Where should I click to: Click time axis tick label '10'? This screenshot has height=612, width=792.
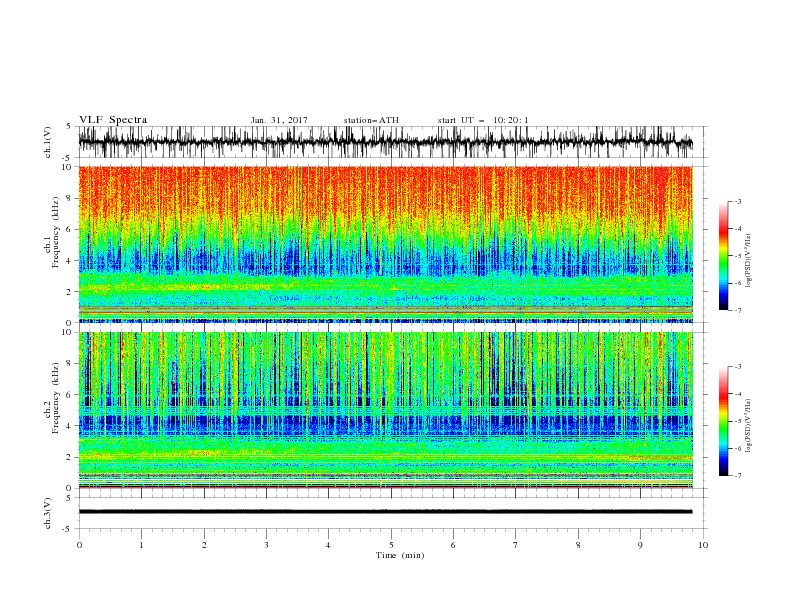click(703, 545)
